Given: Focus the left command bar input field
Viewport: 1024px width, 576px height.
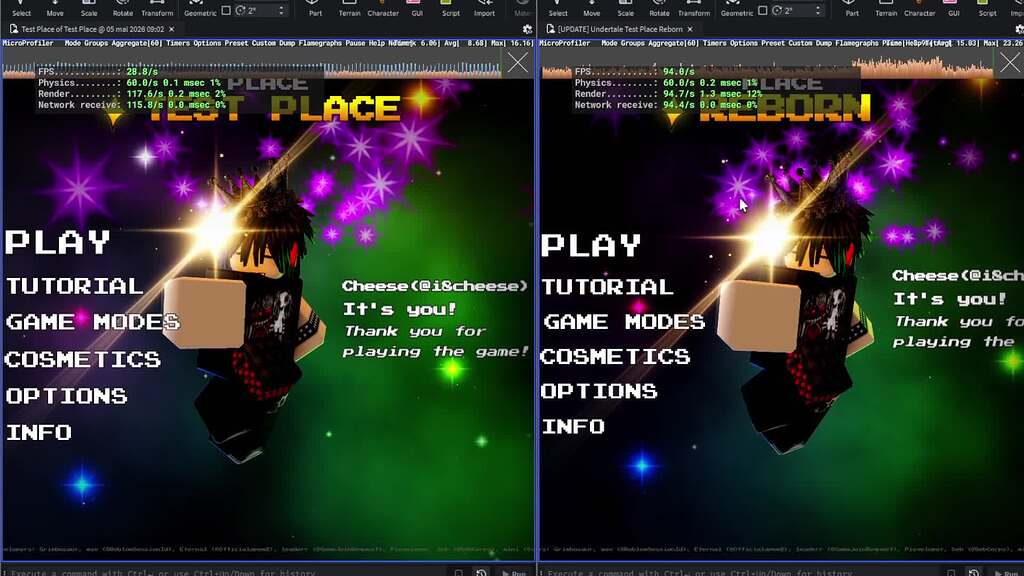Looking at the screenshot, I should point(229,573).
